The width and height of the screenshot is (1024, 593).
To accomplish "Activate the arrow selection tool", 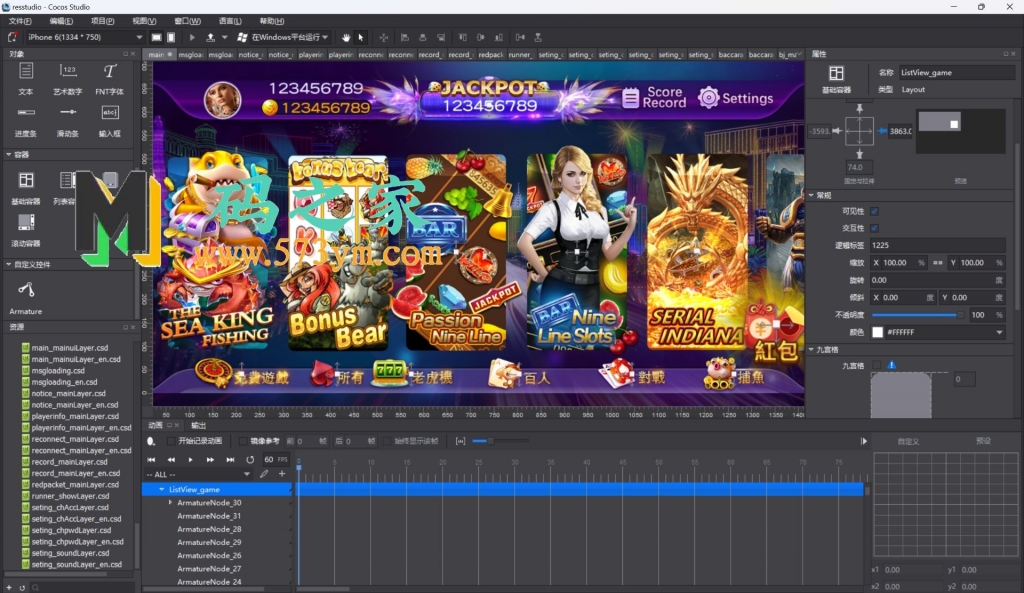I will [360, 37].
